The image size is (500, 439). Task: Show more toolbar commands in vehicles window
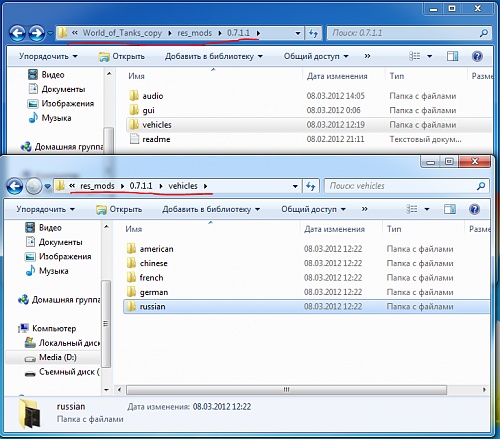click(365, 209)
